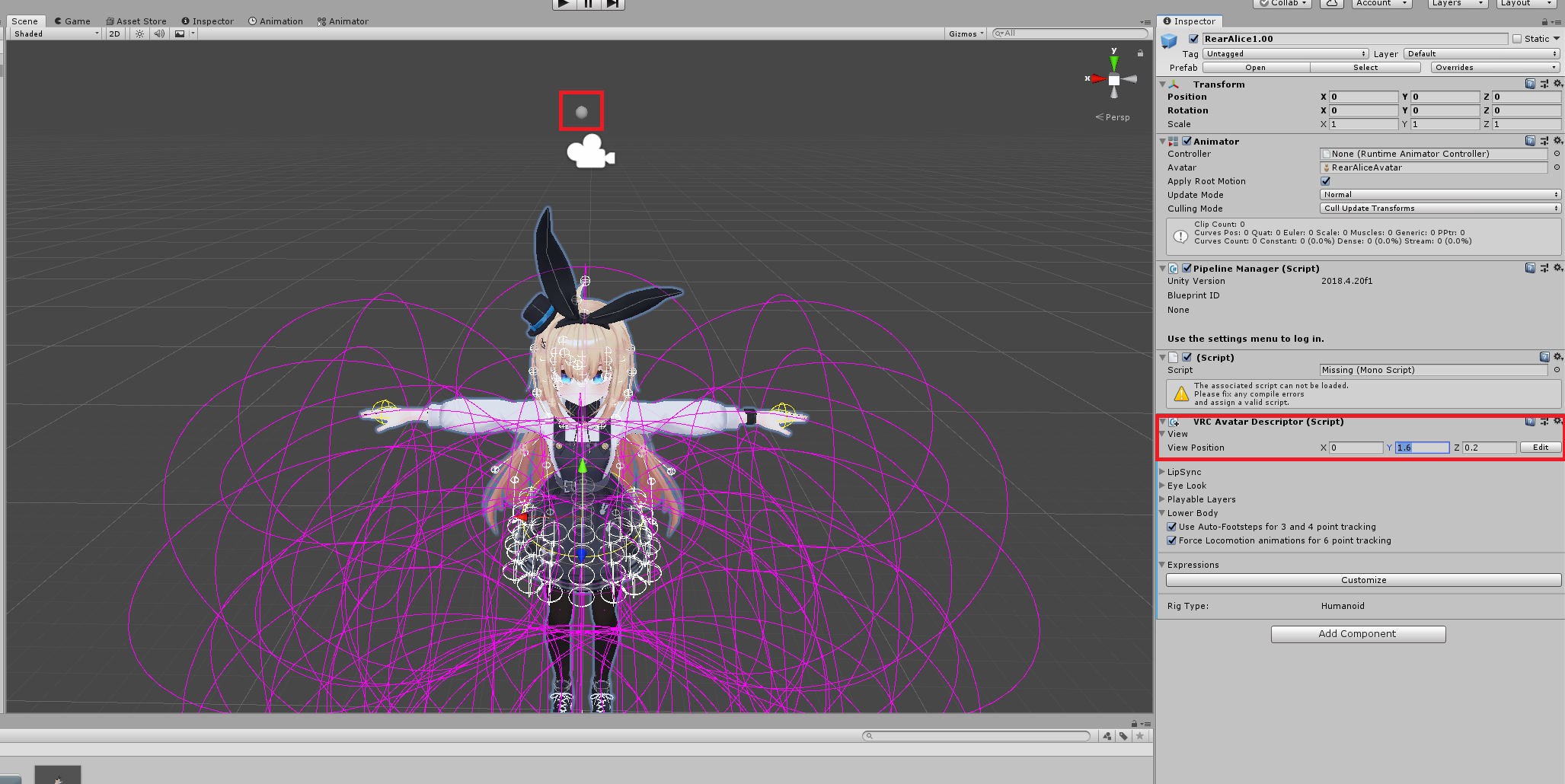Collapse the Transform component
Viewport: 1565px width, 784px height.
1162,84
